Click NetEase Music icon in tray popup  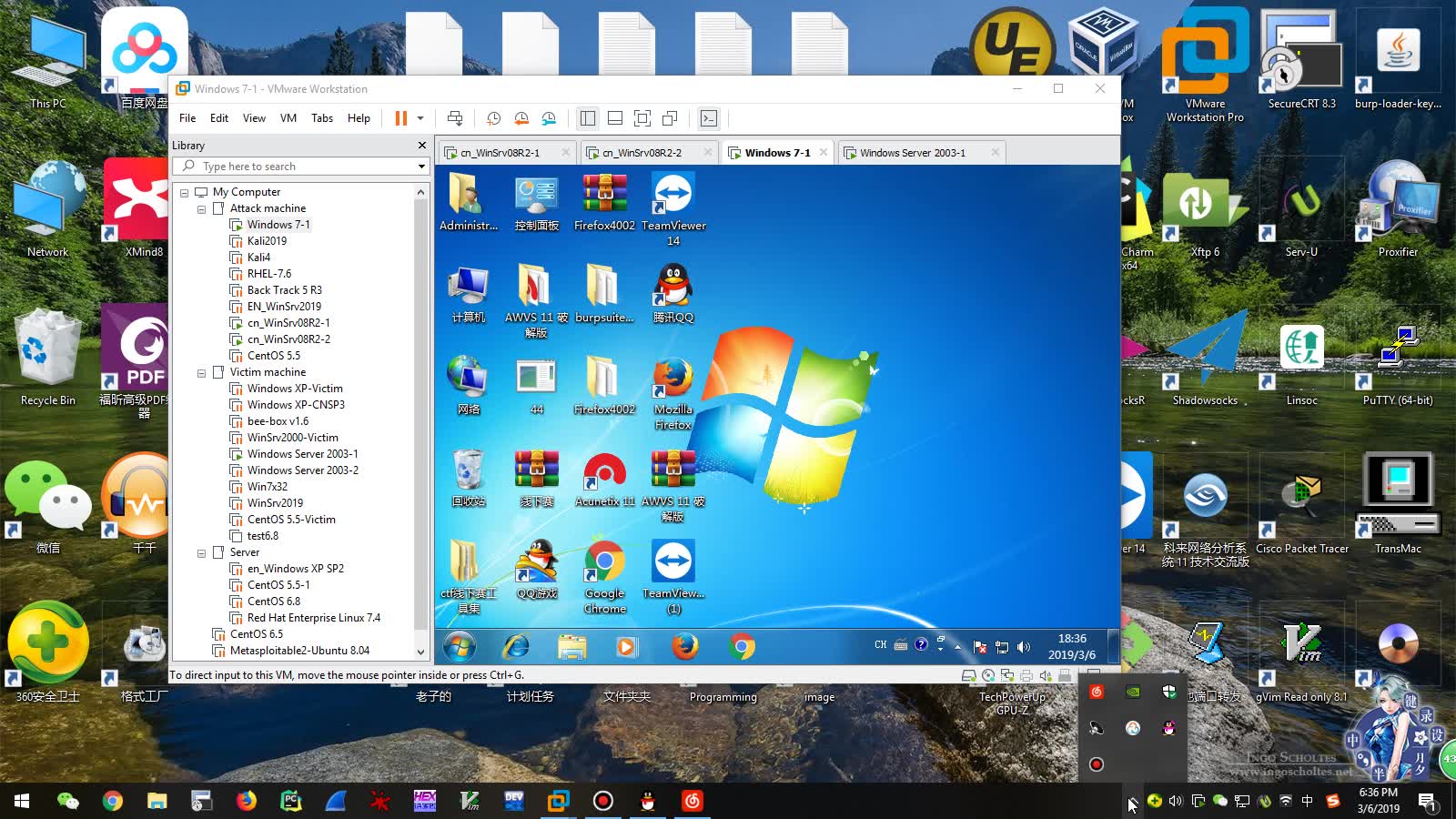1097,692
